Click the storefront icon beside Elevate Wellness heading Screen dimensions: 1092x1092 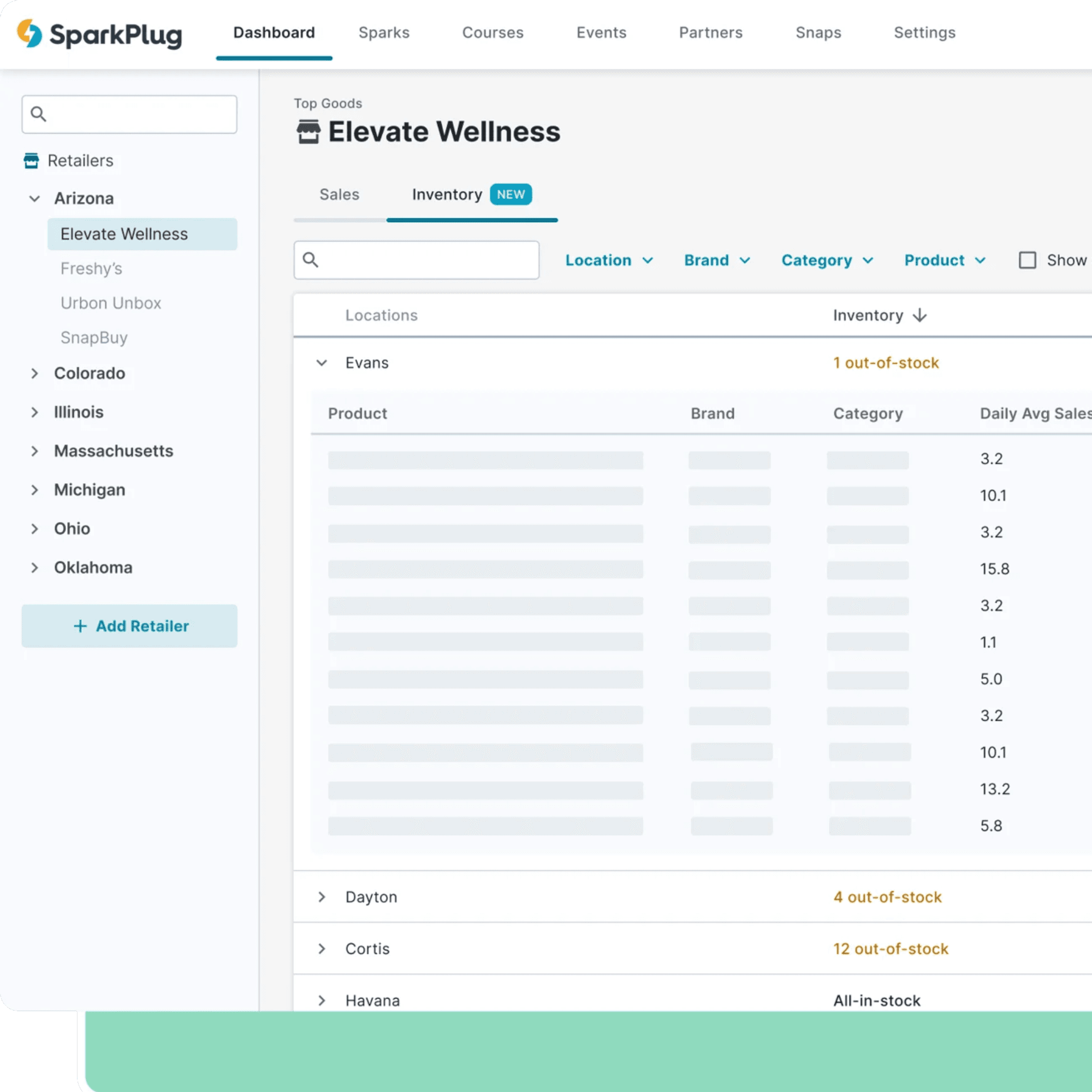tap(308, 130)
